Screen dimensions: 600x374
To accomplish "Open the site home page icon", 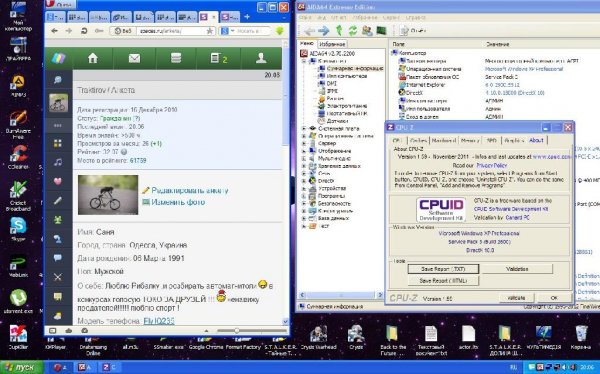I will coord(93,58).
